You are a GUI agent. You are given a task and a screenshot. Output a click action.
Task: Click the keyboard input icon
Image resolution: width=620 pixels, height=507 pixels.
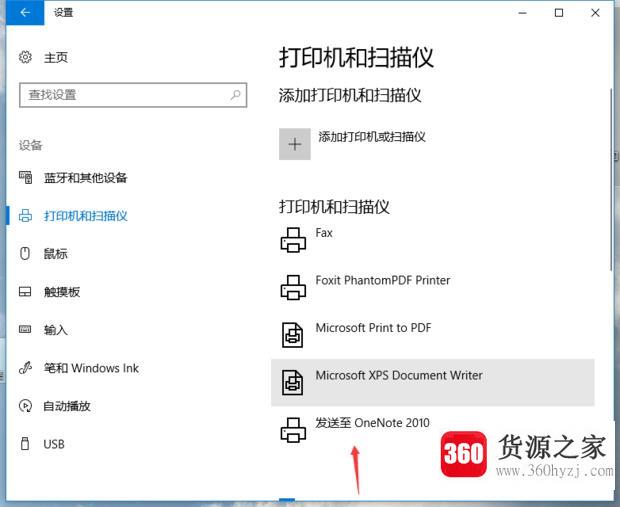point(25,329)
